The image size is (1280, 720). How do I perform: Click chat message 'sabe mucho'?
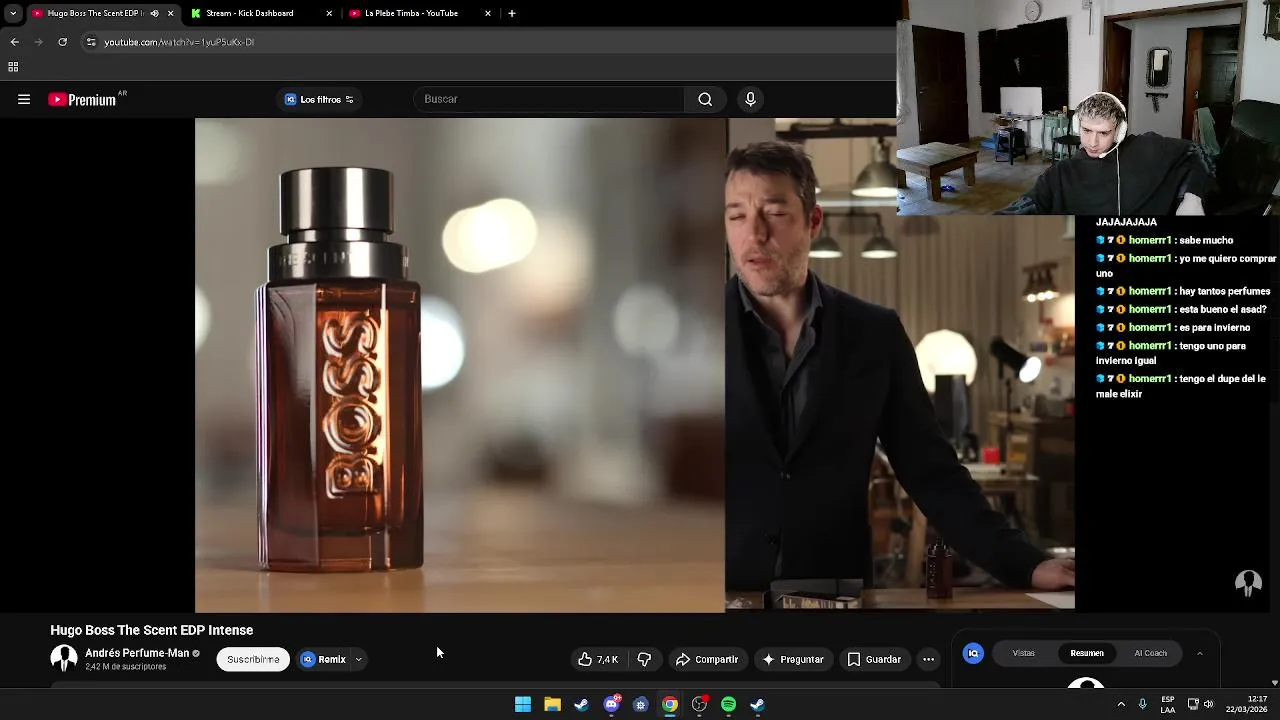point(1165,240)
